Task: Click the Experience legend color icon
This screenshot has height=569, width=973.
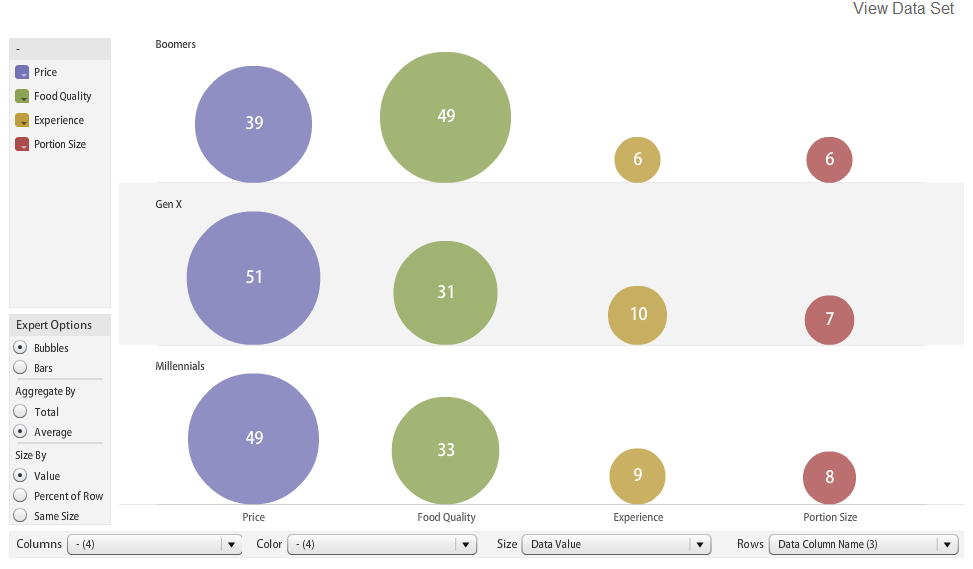Action: 22,120
